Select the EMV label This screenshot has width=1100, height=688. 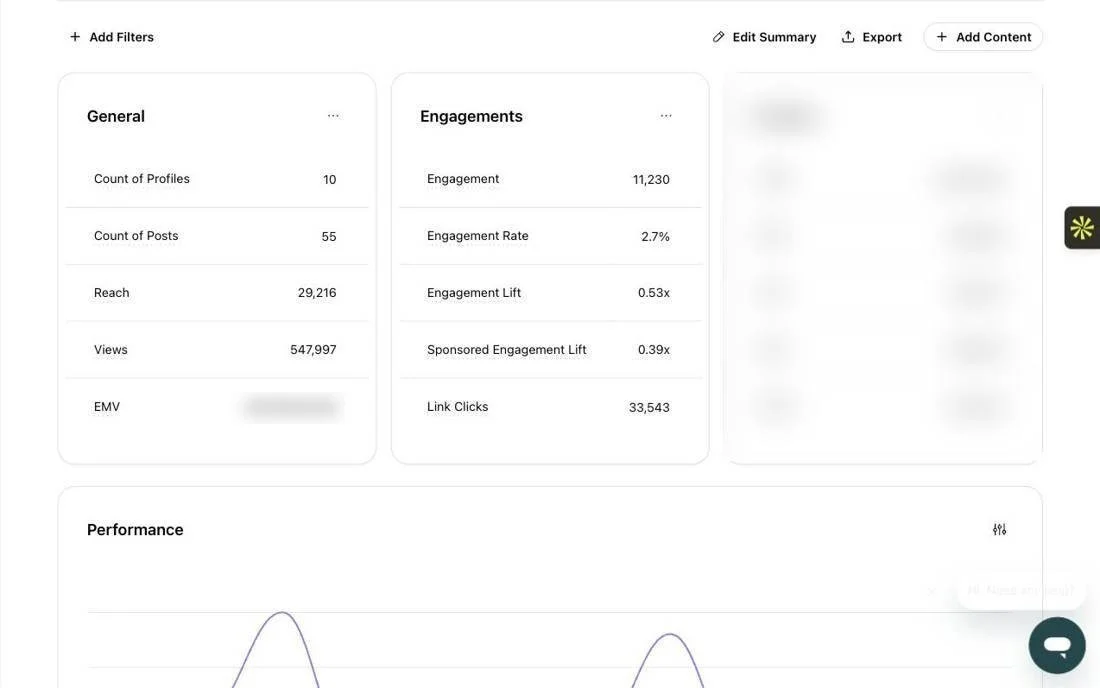pos(107,407)
